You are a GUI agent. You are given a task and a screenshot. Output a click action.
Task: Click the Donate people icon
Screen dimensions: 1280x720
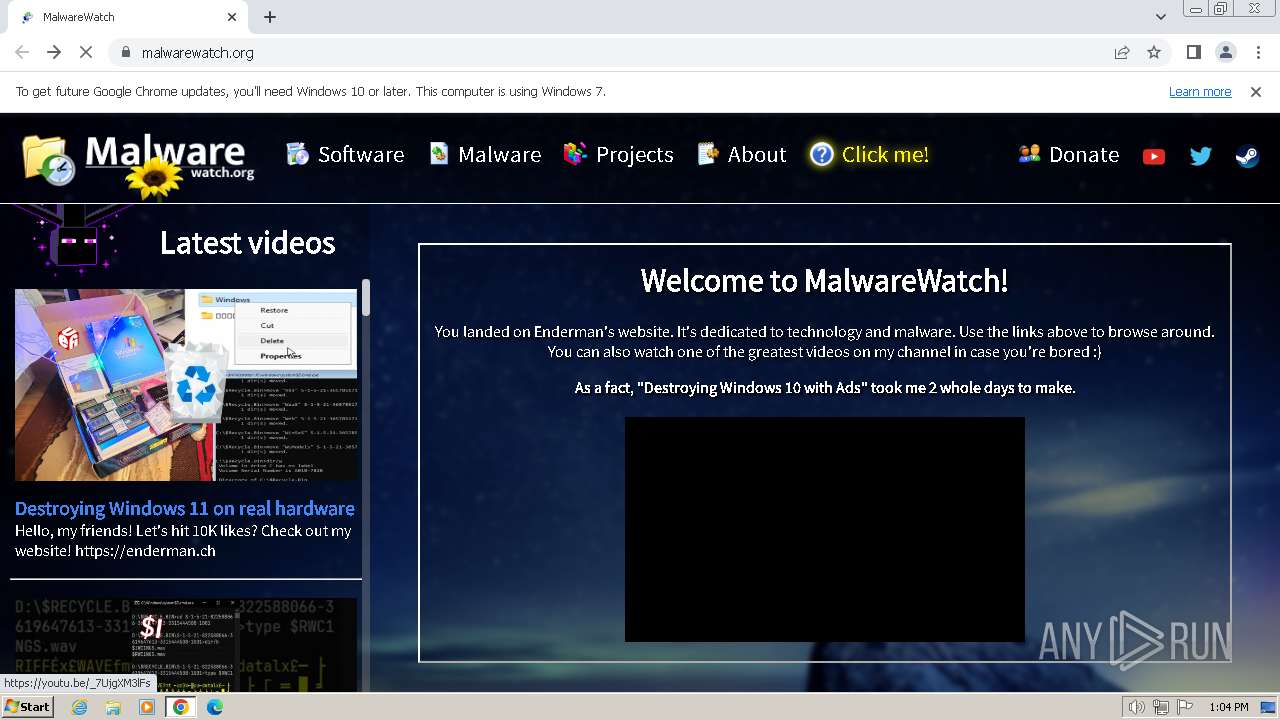point(1029,154)
